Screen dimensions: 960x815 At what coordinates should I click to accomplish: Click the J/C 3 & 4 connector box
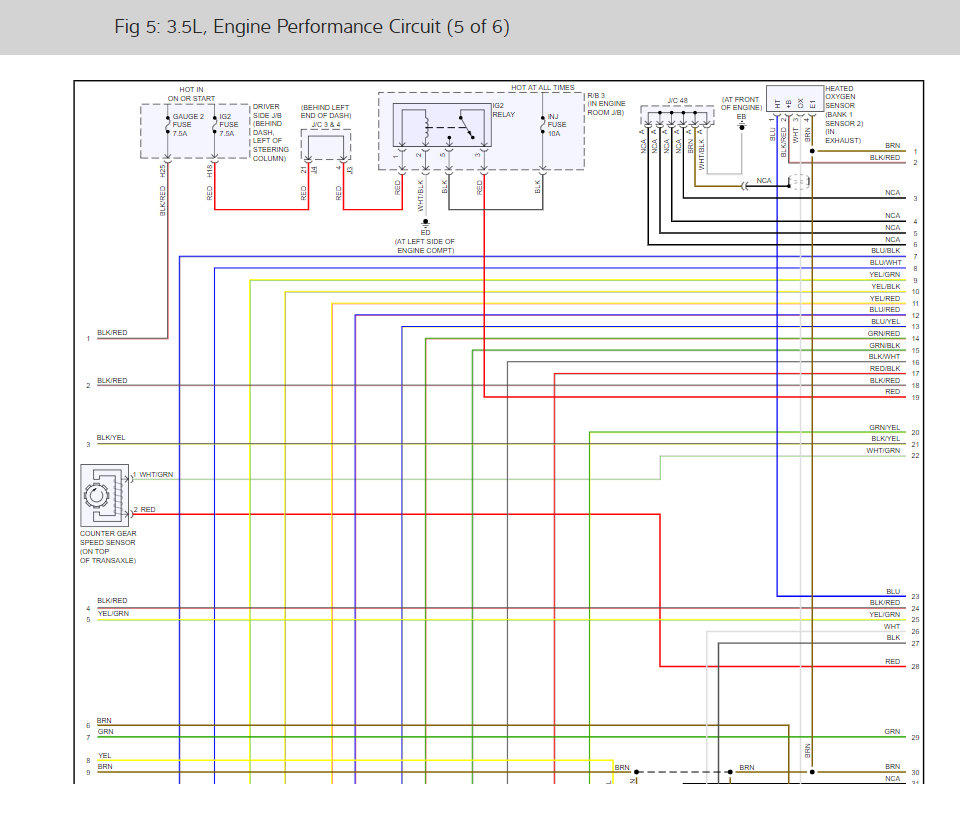[x=326, y=145]
